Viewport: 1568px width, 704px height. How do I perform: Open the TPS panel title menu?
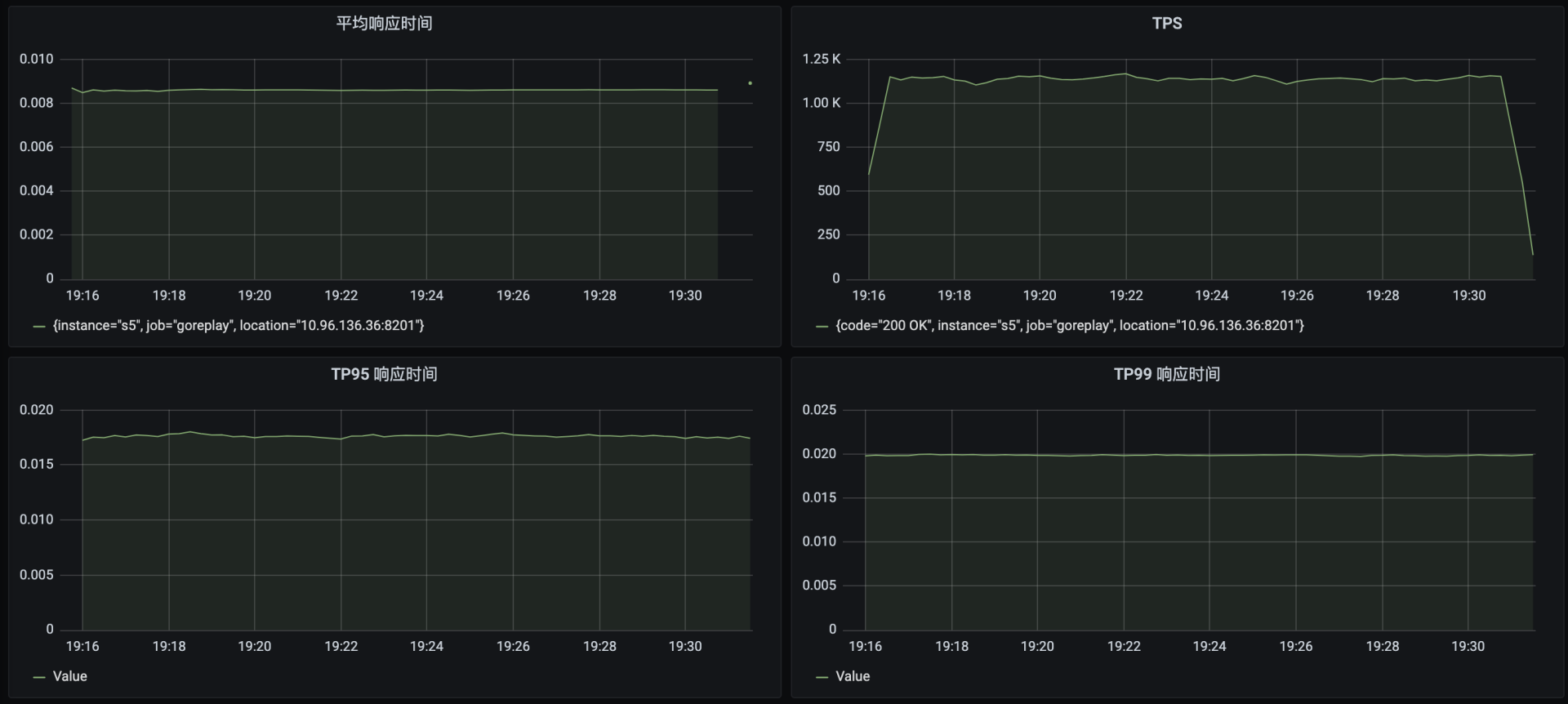pyautogui.click(x=1167, y=23)
